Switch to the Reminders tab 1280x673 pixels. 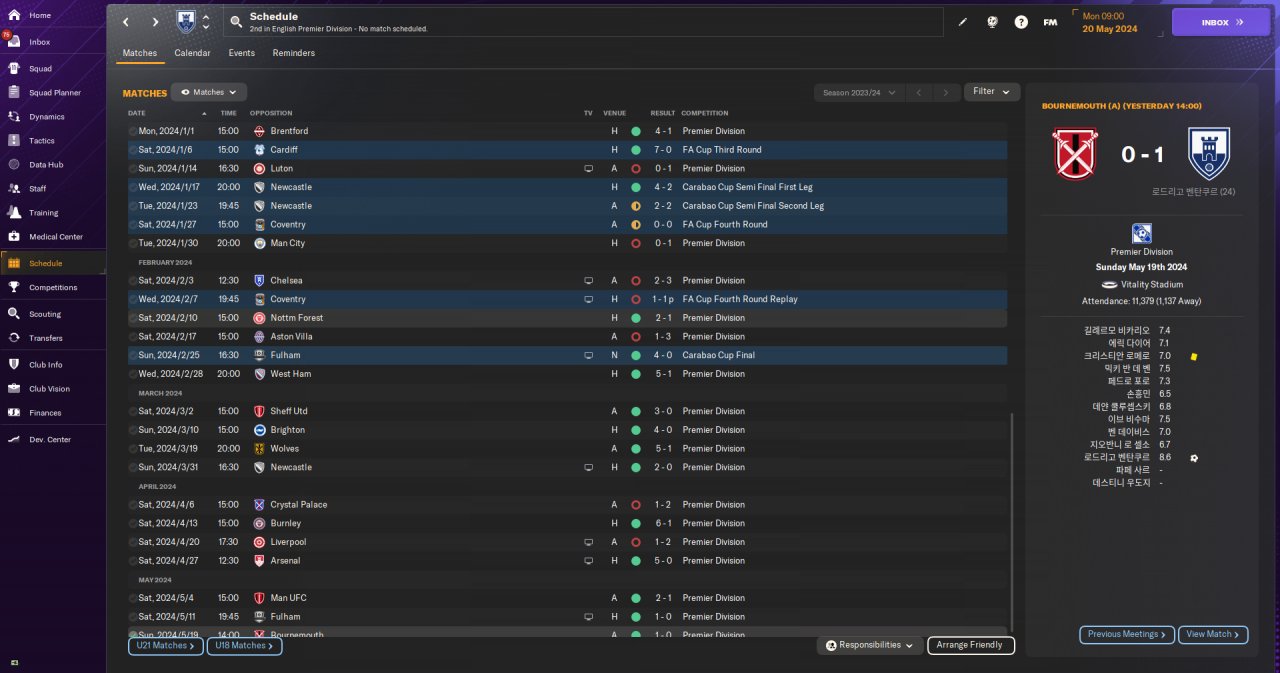pyautogui.click(x=294, y=53)
